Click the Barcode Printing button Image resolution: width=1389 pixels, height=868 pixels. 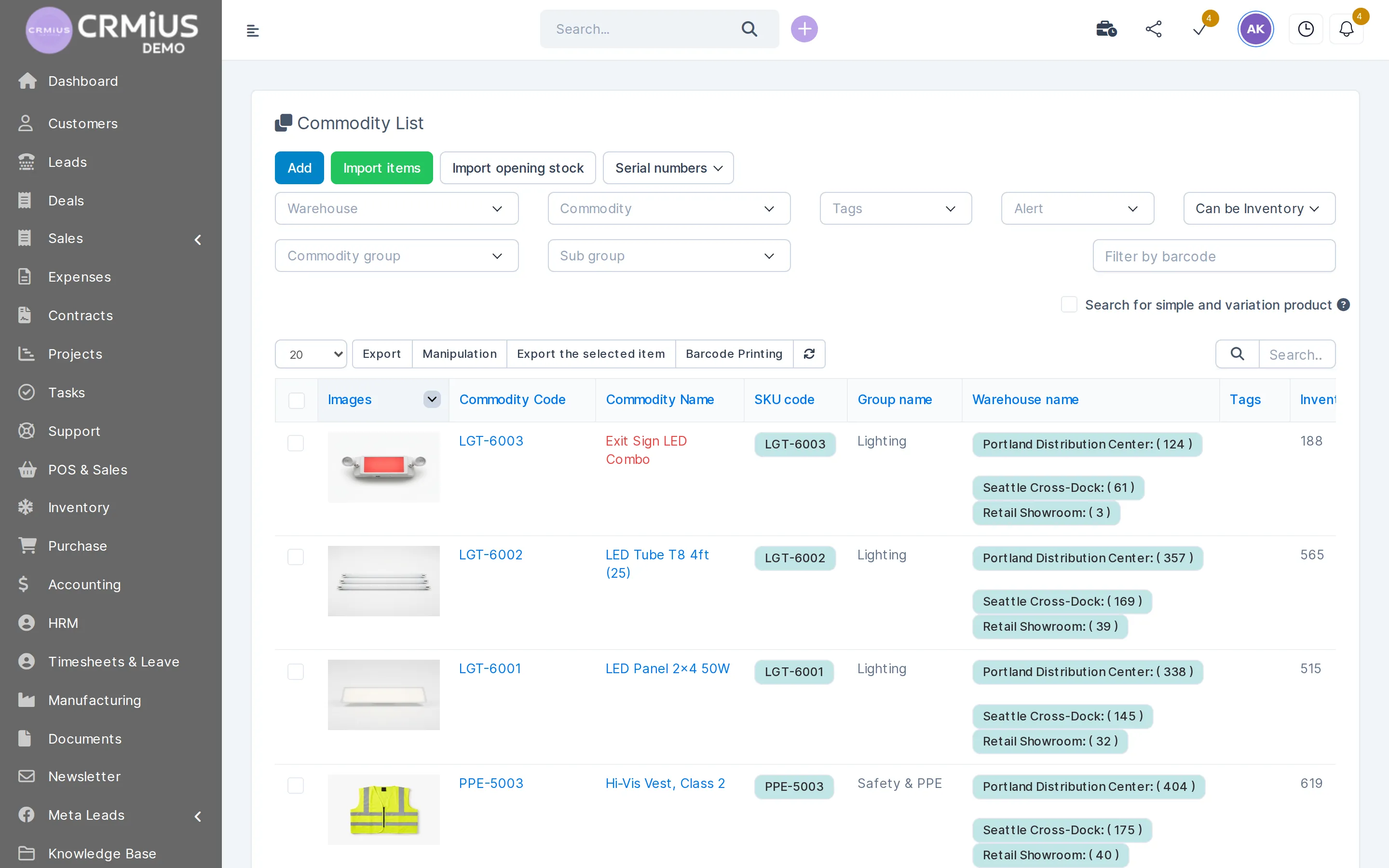(x=734, y=353)
